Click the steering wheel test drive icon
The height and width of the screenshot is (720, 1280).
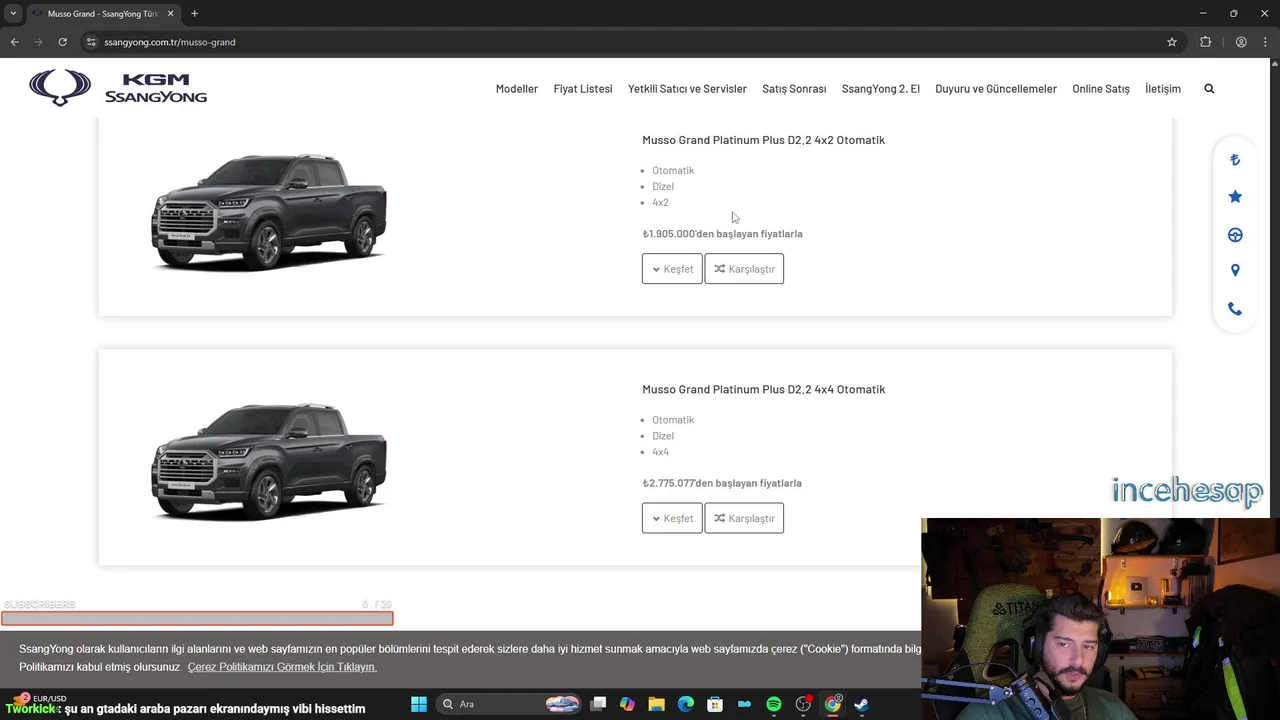(x=1235, y=235)
